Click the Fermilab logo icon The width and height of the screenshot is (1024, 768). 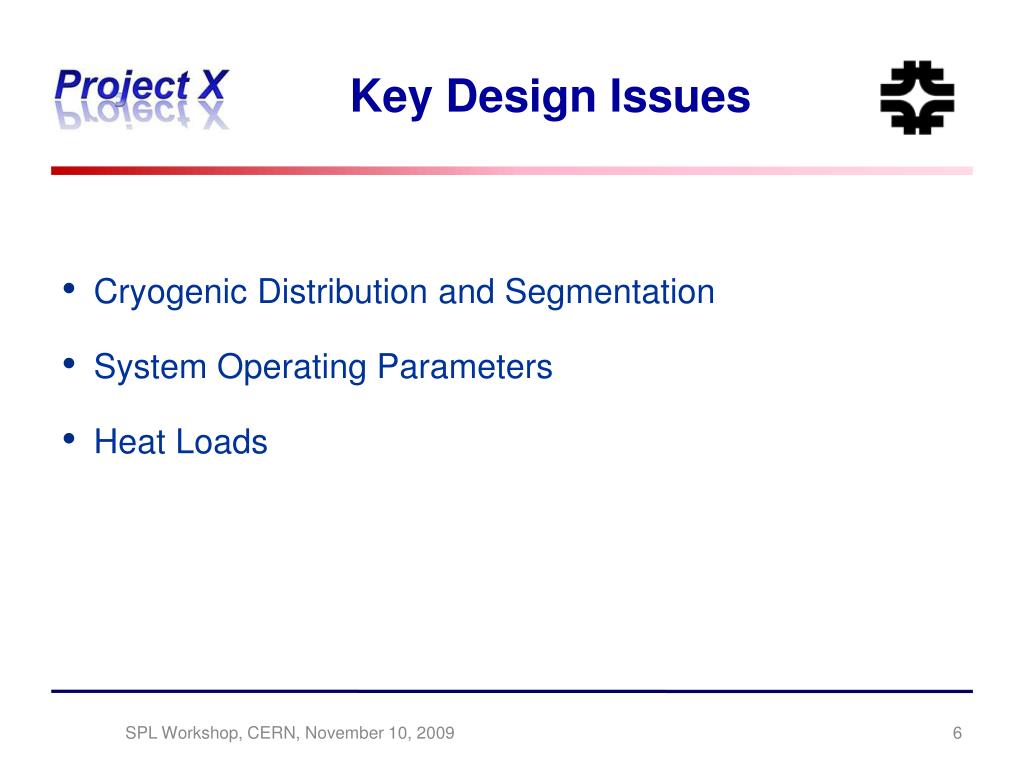click(917, 97)
